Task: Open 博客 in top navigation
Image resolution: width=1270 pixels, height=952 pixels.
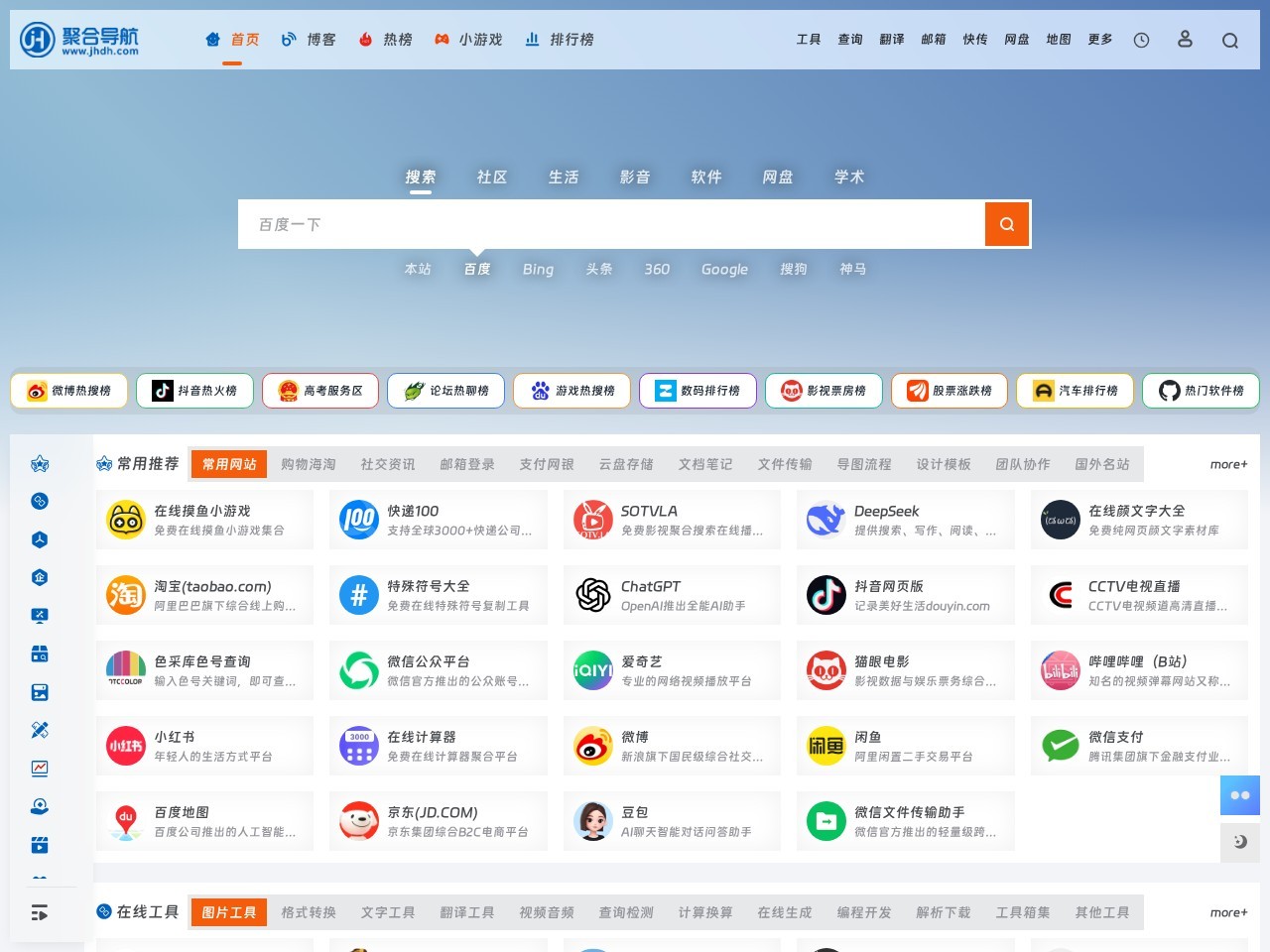Action: (x=309, y=40)
